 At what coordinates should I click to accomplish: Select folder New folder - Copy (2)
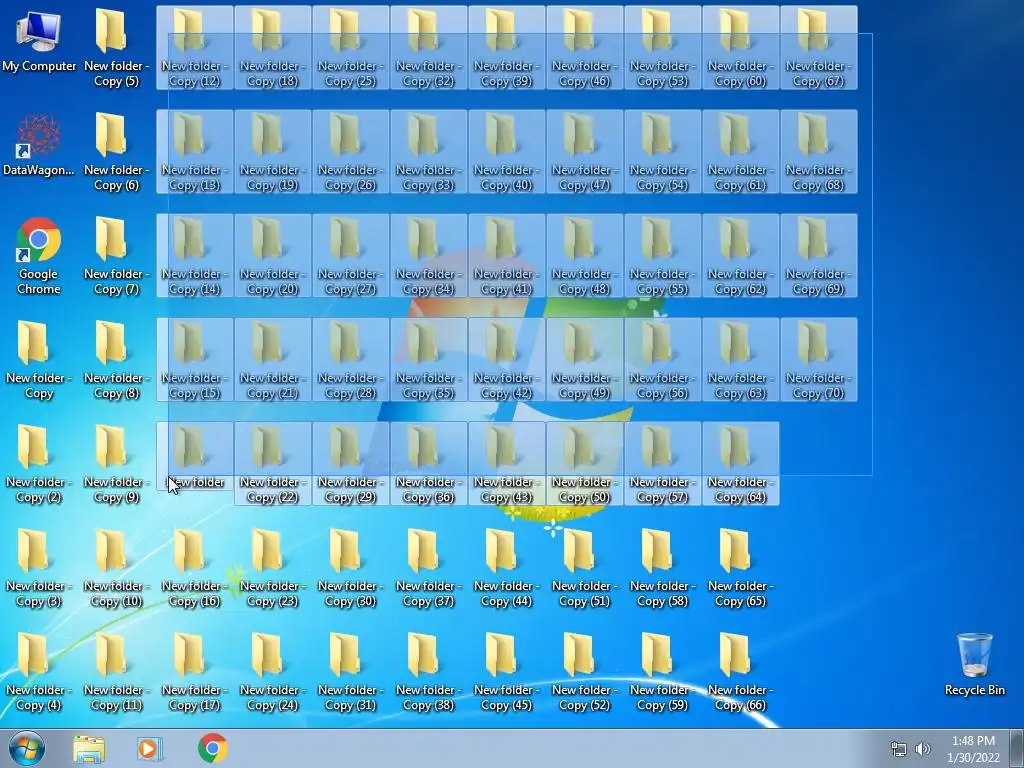(39, 463)
